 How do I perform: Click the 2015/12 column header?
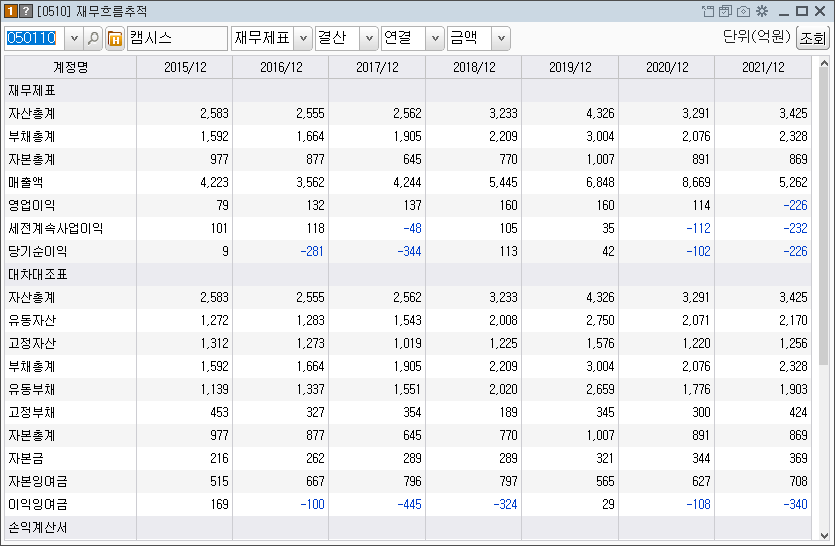pyautogui.click(x=185, y=68)
